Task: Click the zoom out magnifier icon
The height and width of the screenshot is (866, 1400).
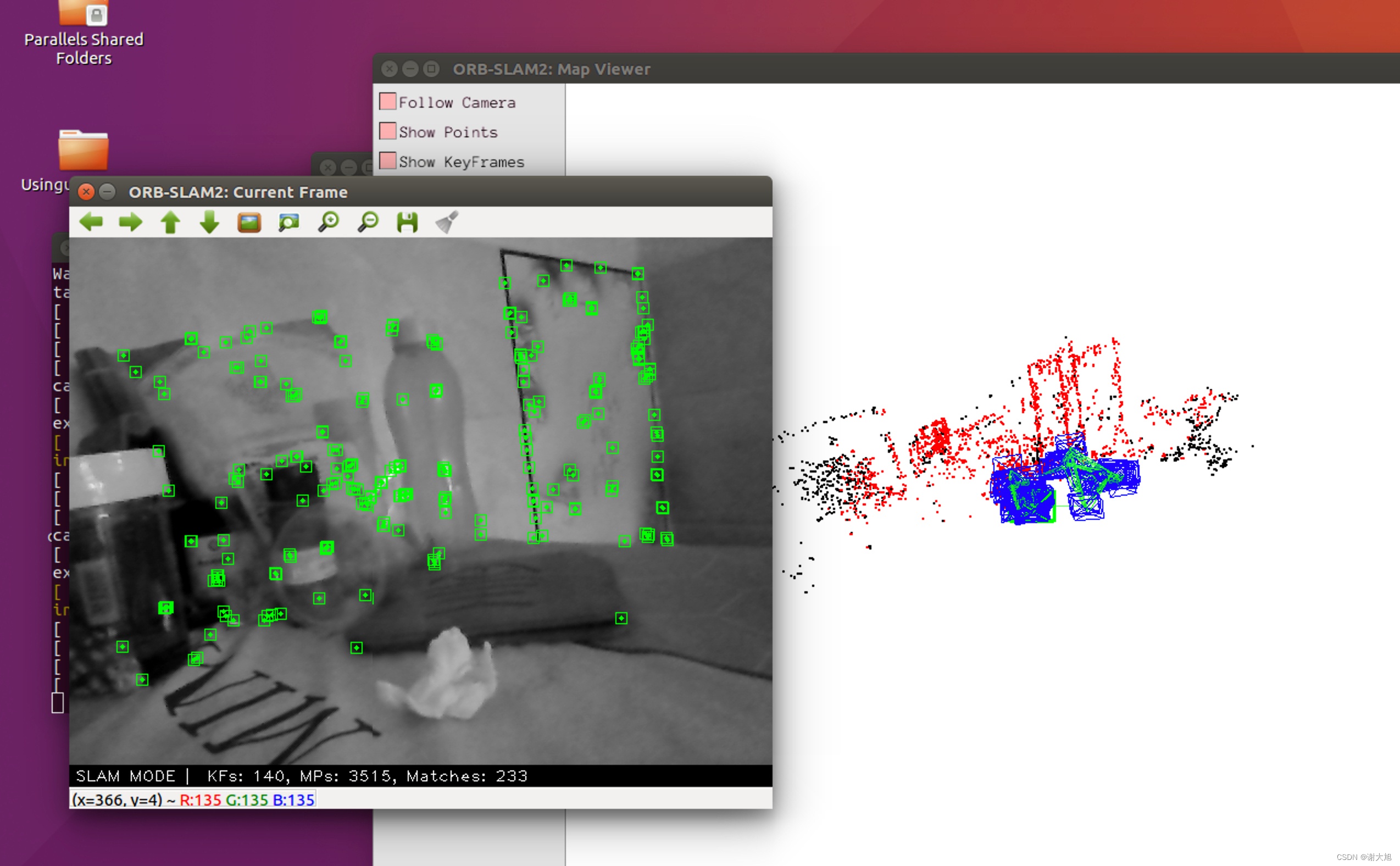Action: [368, 221]
